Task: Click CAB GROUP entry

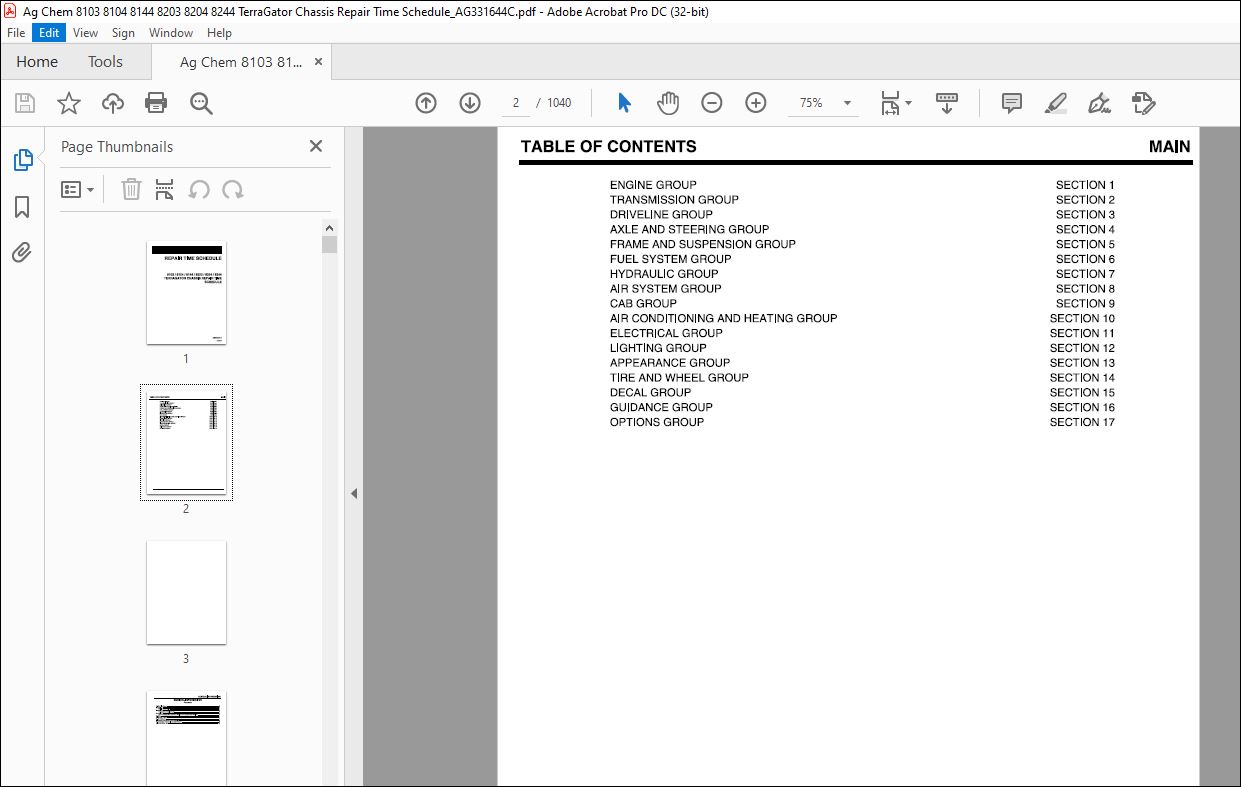Action: coord(643,304)
